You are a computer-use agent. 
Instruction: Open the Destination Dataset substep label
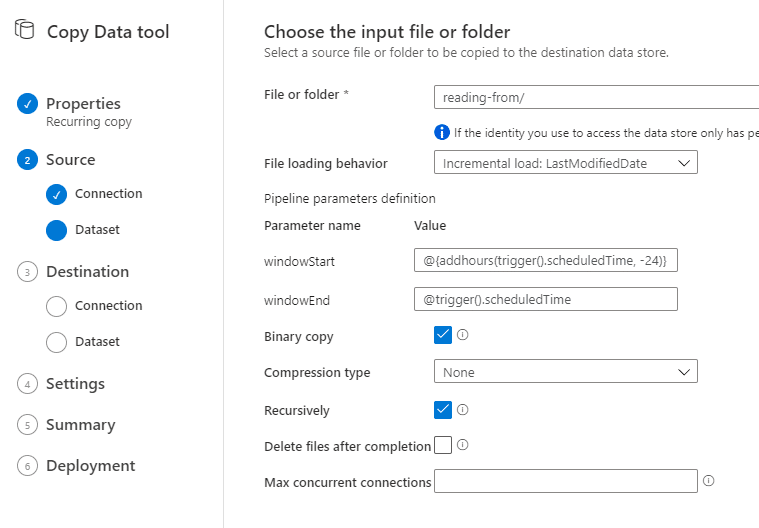point(97,342)
